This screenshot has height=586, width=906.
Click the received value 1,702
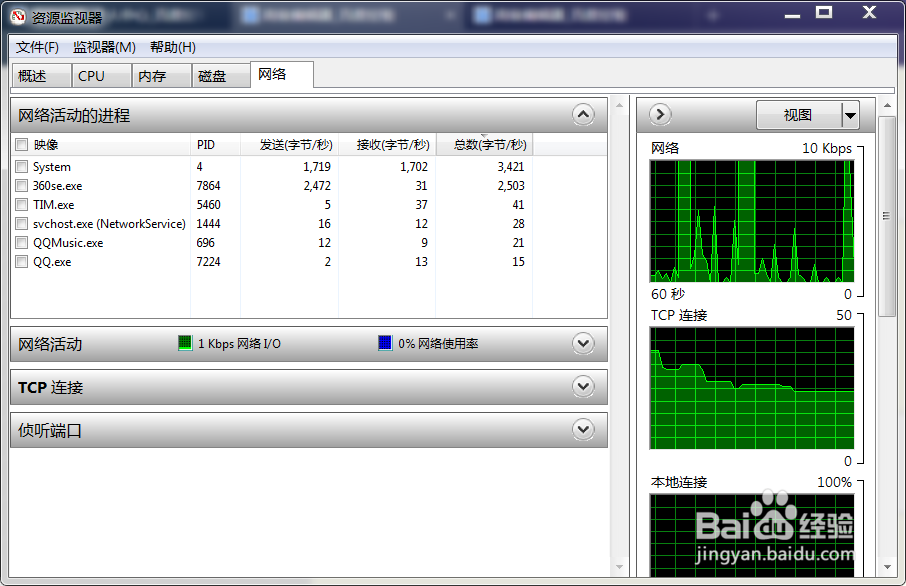[x=414, y=167]
